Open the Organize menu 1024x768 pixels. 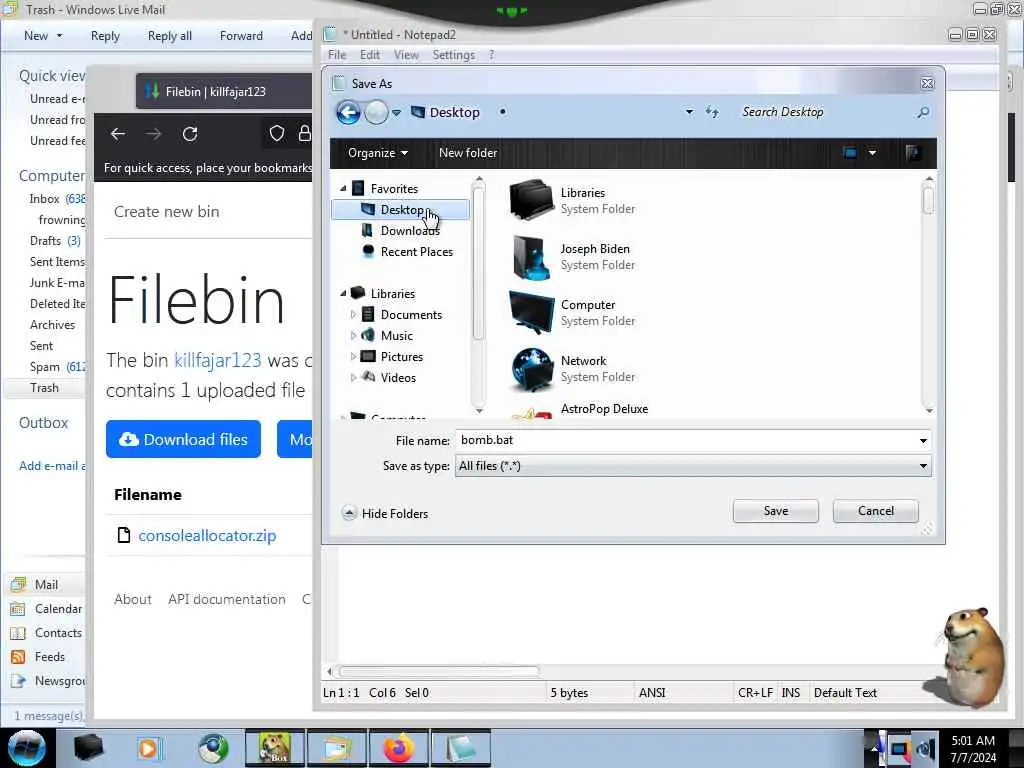click(377, 153)
